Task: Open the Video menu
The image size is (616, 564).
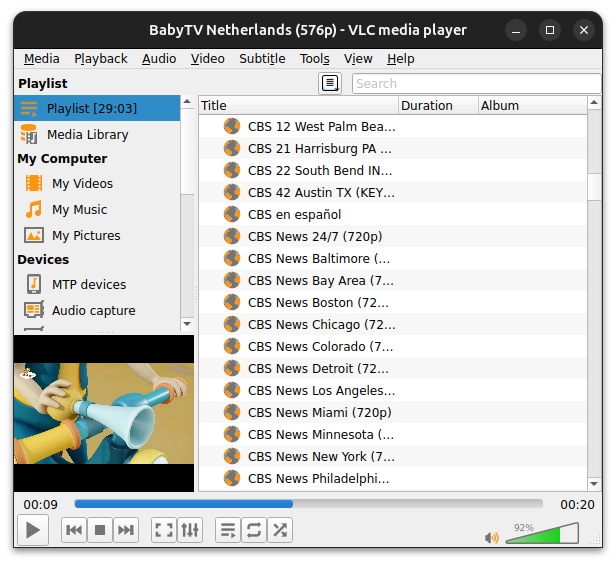Action: tap(208, 59)
